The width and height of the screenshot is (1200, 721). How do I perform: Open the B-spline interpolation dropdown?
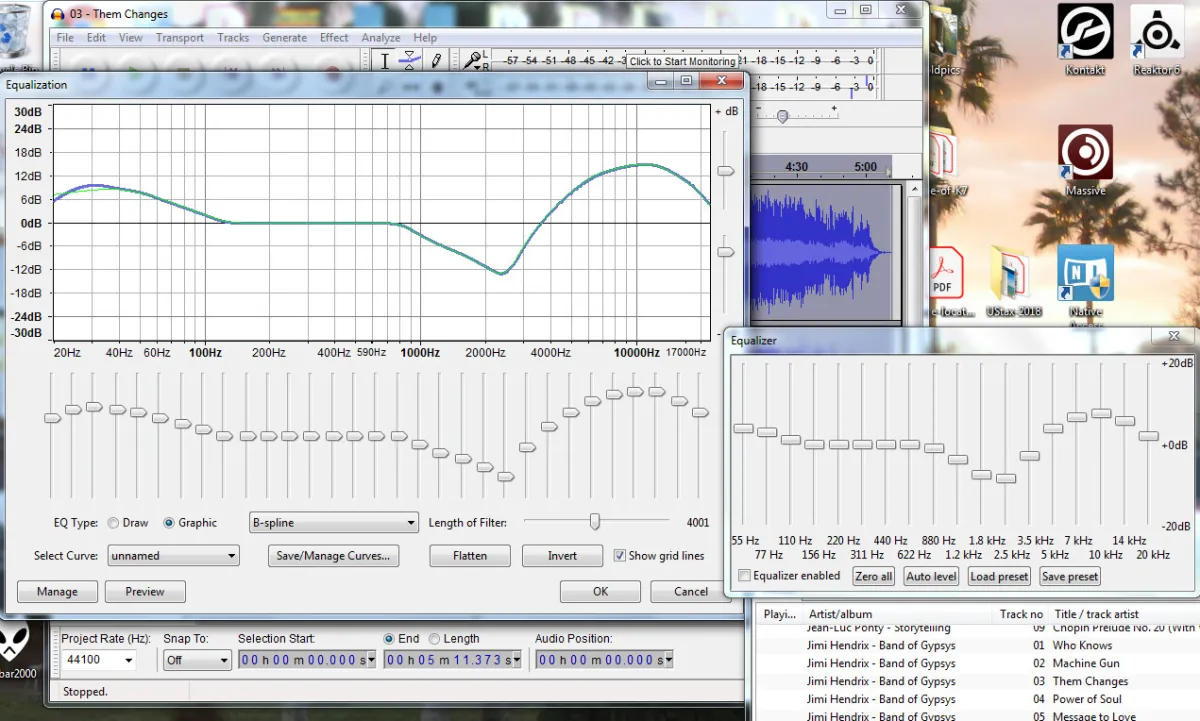tap(333, 523)
